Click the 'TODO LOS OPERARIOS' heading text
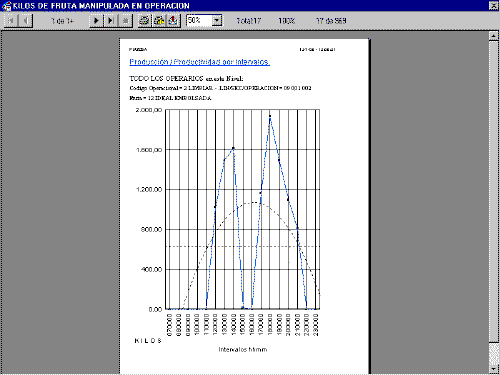500x375 pixels. click(166, 79)
